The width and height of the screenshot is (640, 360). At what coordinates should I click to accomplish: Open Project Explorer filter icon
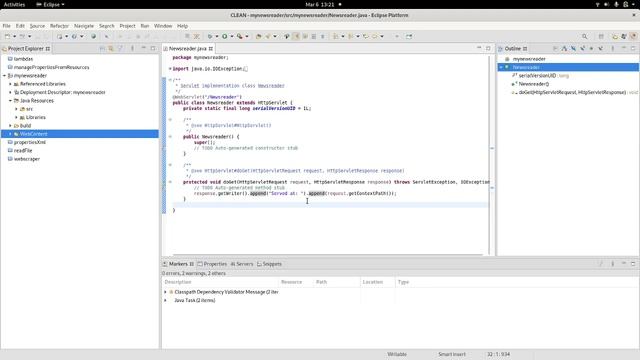click(x=120, y=48)
